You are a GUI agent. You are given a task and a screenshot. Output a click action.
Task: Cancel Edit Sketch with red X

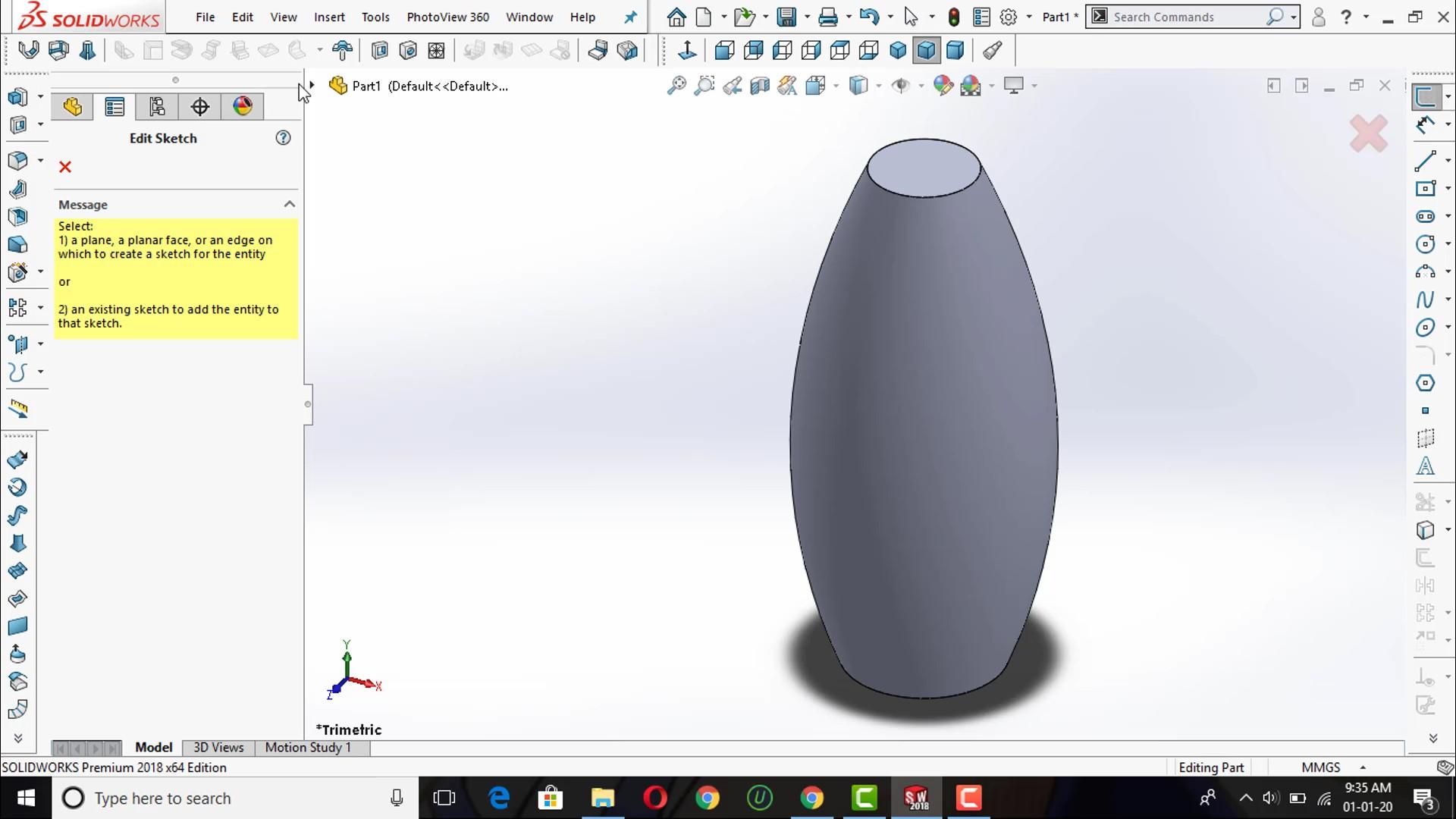coord(65,167)
